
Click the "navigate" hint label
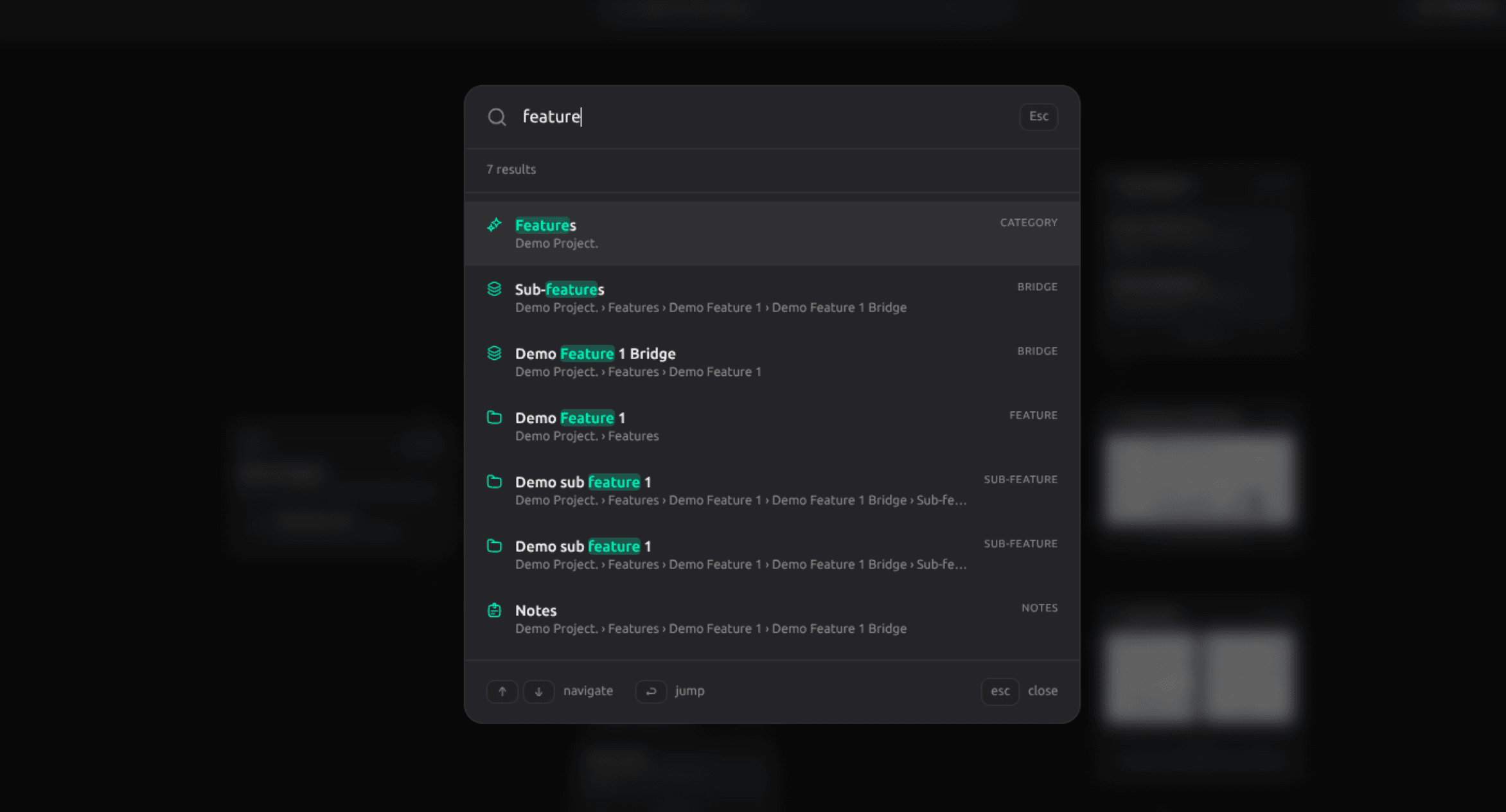pos(588,691)
